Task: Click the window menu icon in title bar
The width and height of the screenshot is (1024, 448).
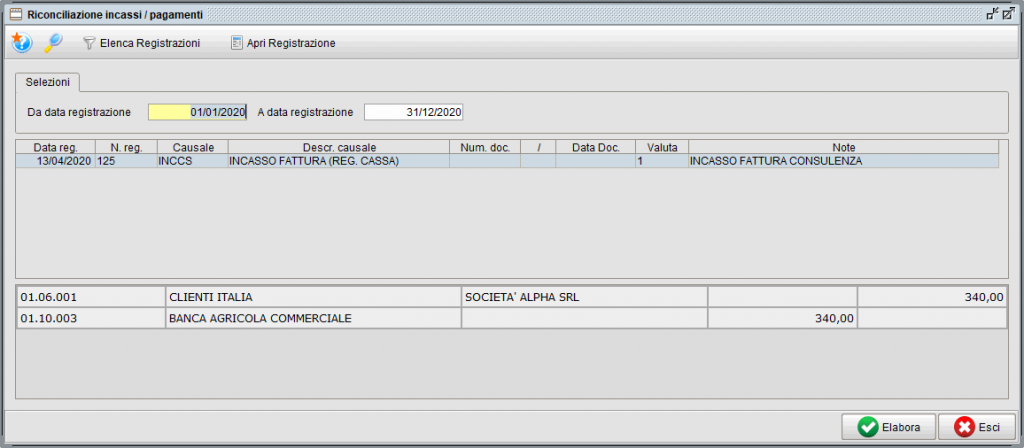Action: 15,14
